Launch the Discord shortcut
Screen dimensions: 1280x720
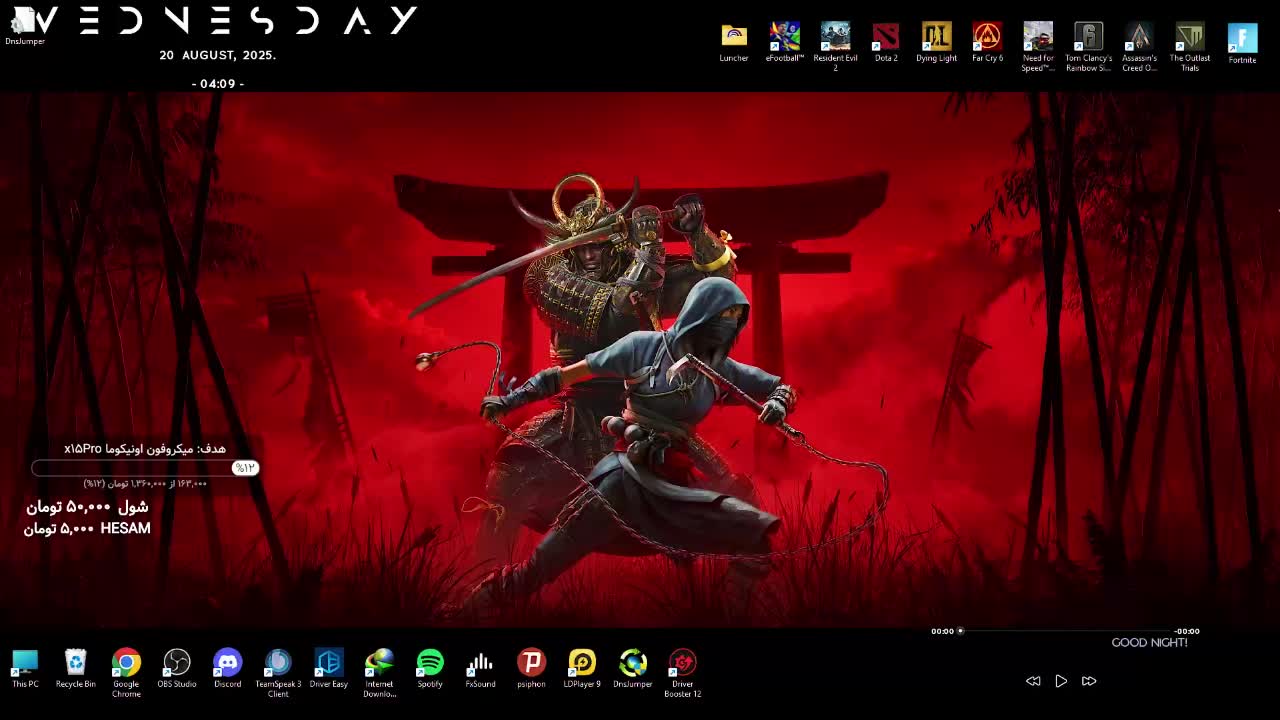(x=228, y=668)
